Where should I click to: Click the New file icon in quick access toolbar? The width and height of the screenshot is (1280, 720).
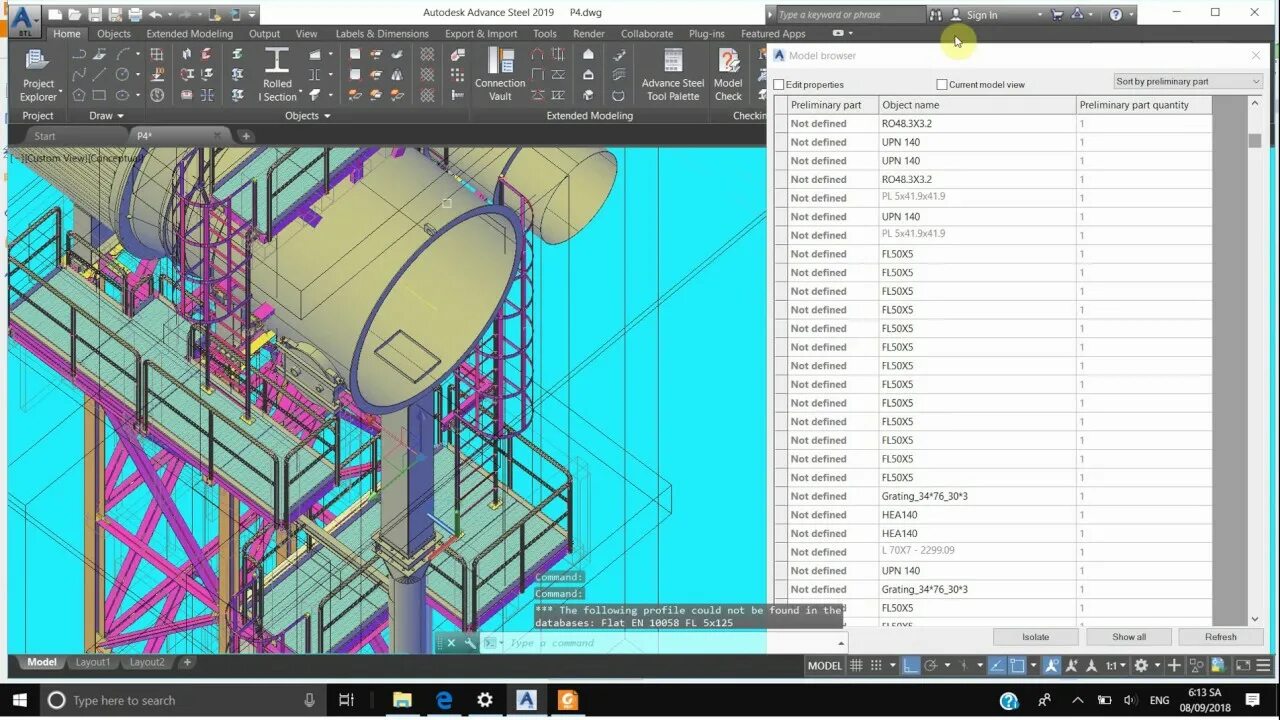coord(55,15)
